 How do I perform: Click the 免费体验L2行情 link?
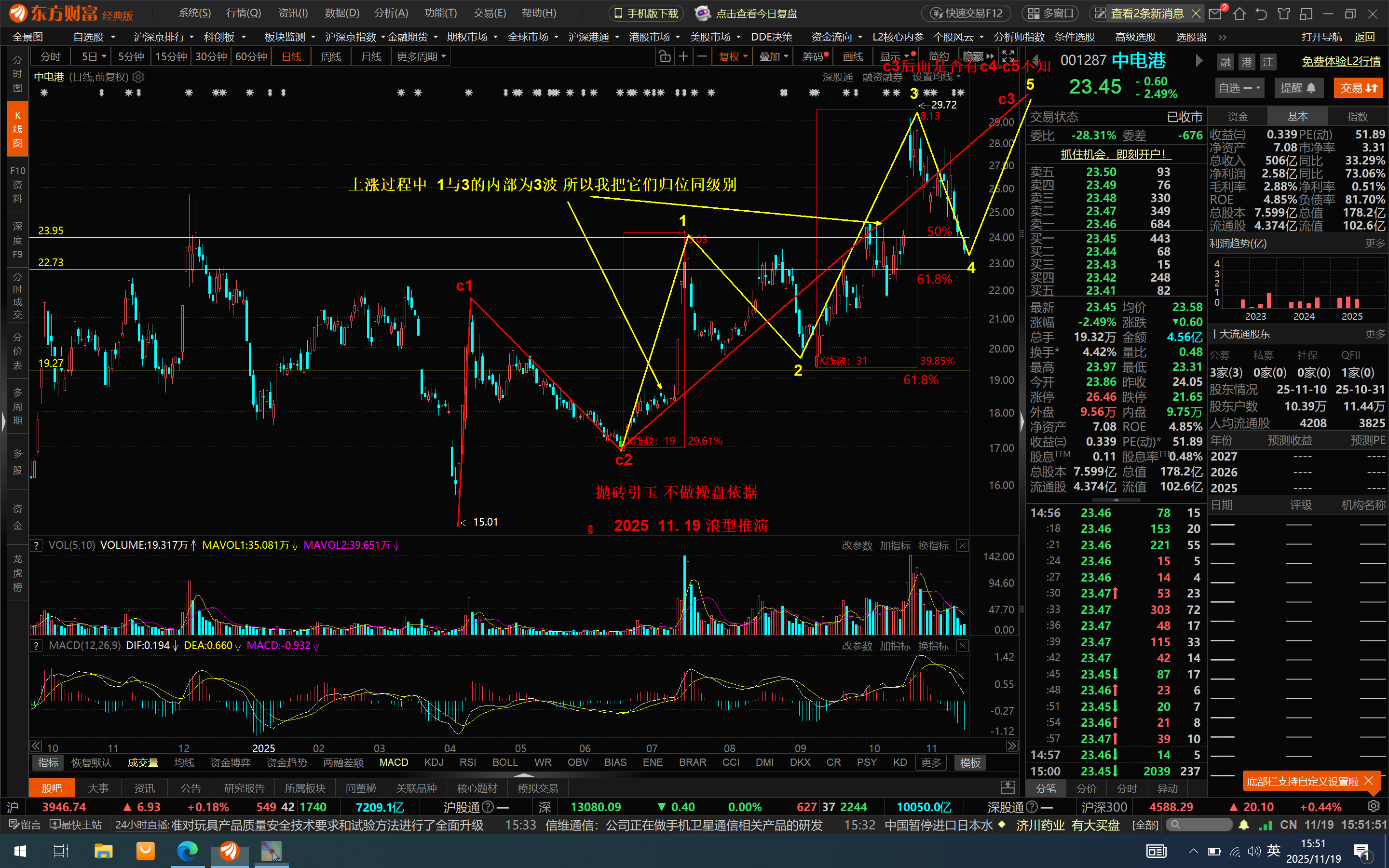1340,61
